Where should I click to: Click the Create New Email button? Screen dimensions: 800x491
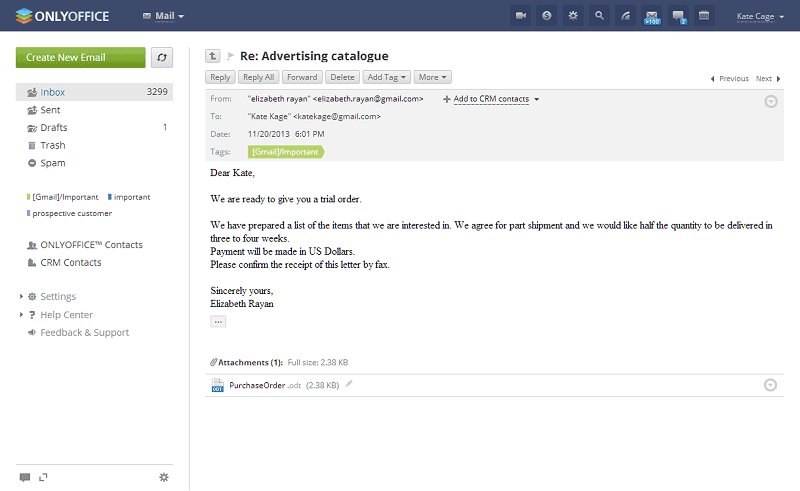pyautogui.click(x=81, y=57)
